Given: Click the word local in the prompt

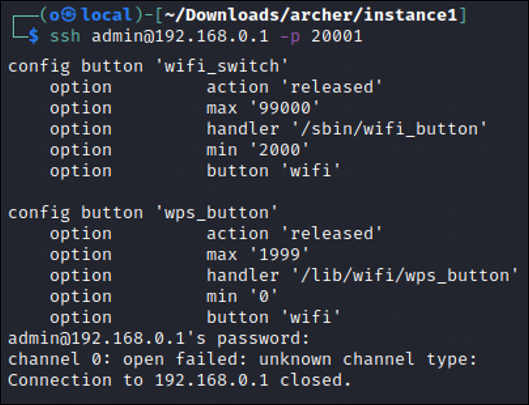Looking at the screenshot, I should 107,15.
